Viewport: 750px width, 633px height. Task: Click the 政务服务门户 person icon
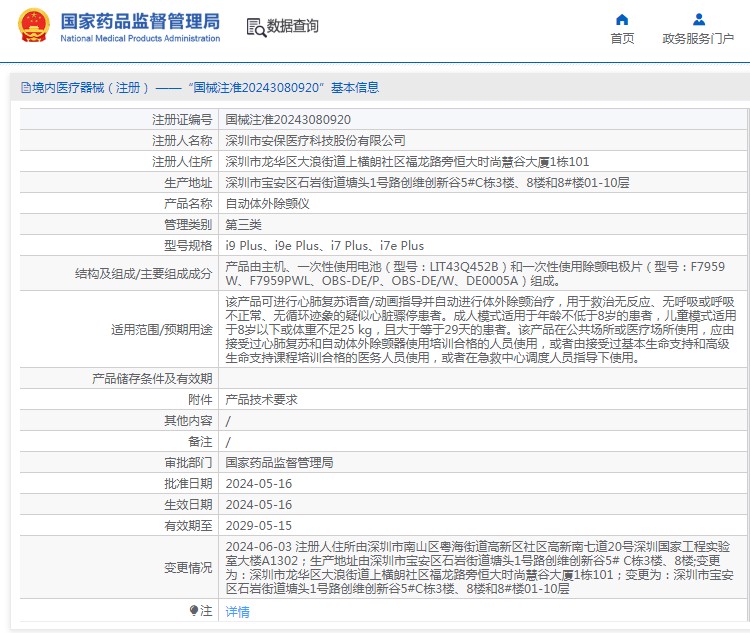point(699,19)
